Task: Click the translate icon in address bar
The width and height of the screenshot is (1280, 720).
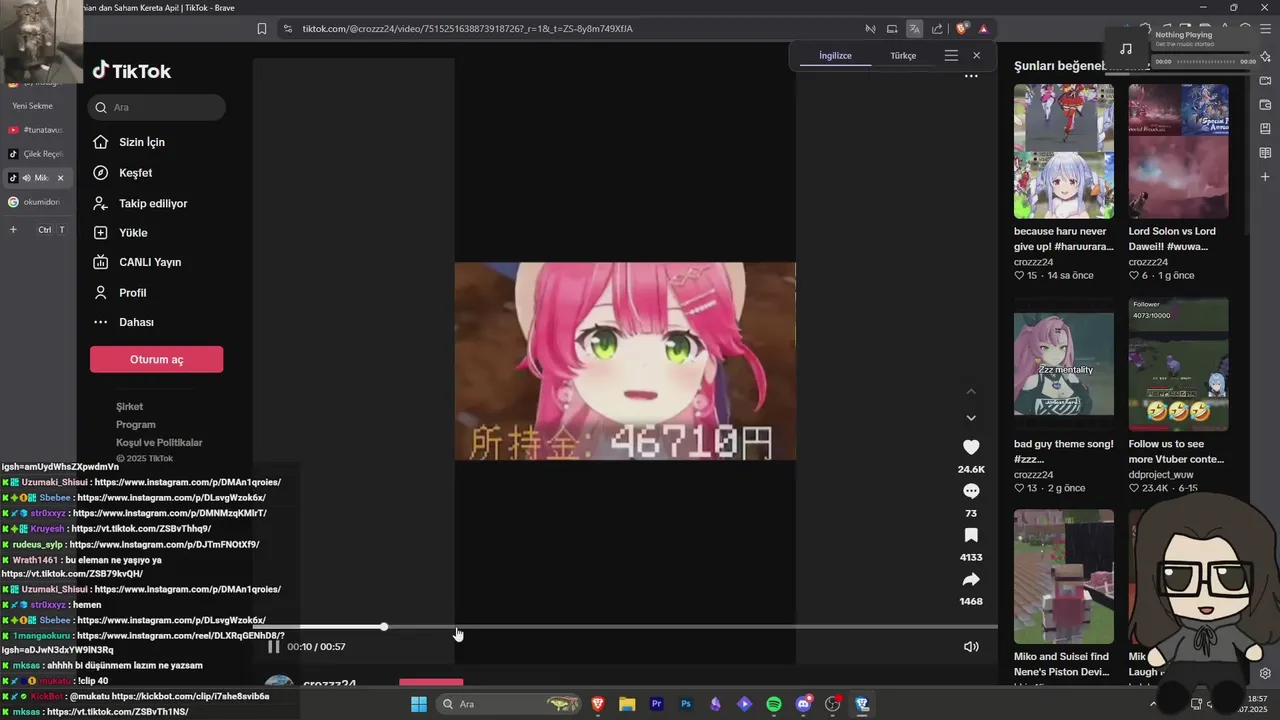Action: [914, 29]
